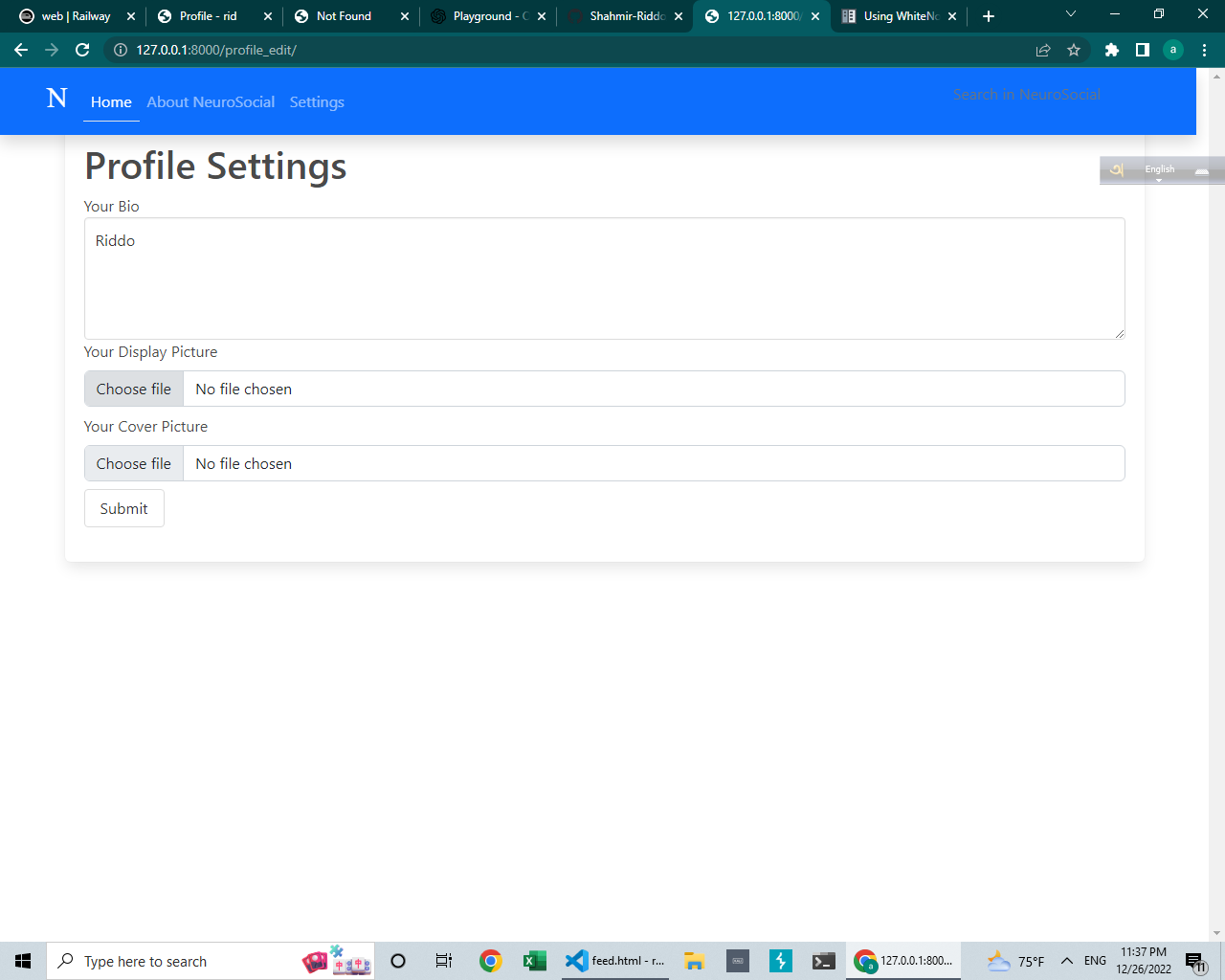
Task: Expand the tab search chevron
Action: [x=1071, y=14]
